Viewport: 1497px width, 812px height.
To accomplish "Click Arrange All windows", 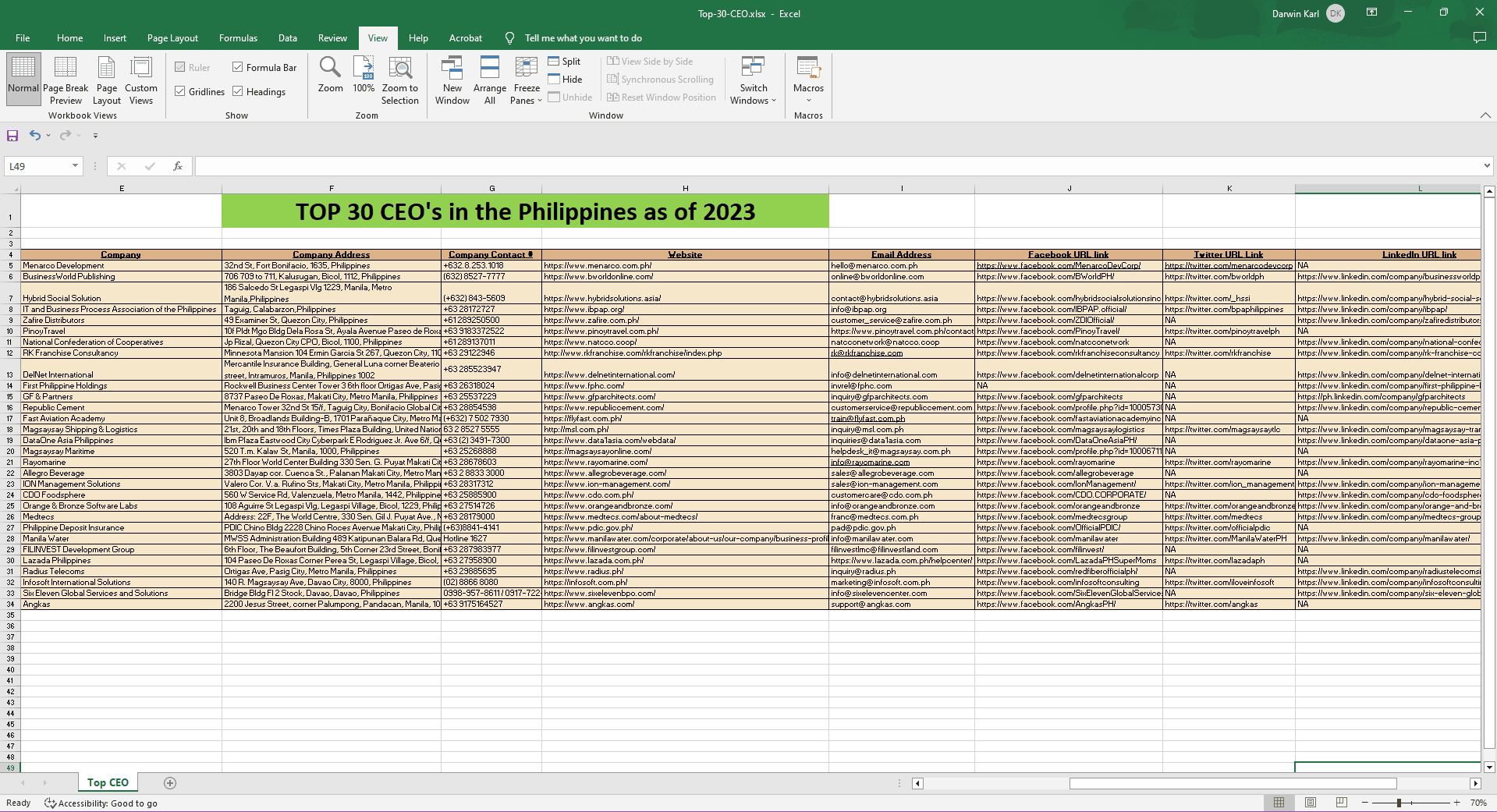I will [490, 79].
